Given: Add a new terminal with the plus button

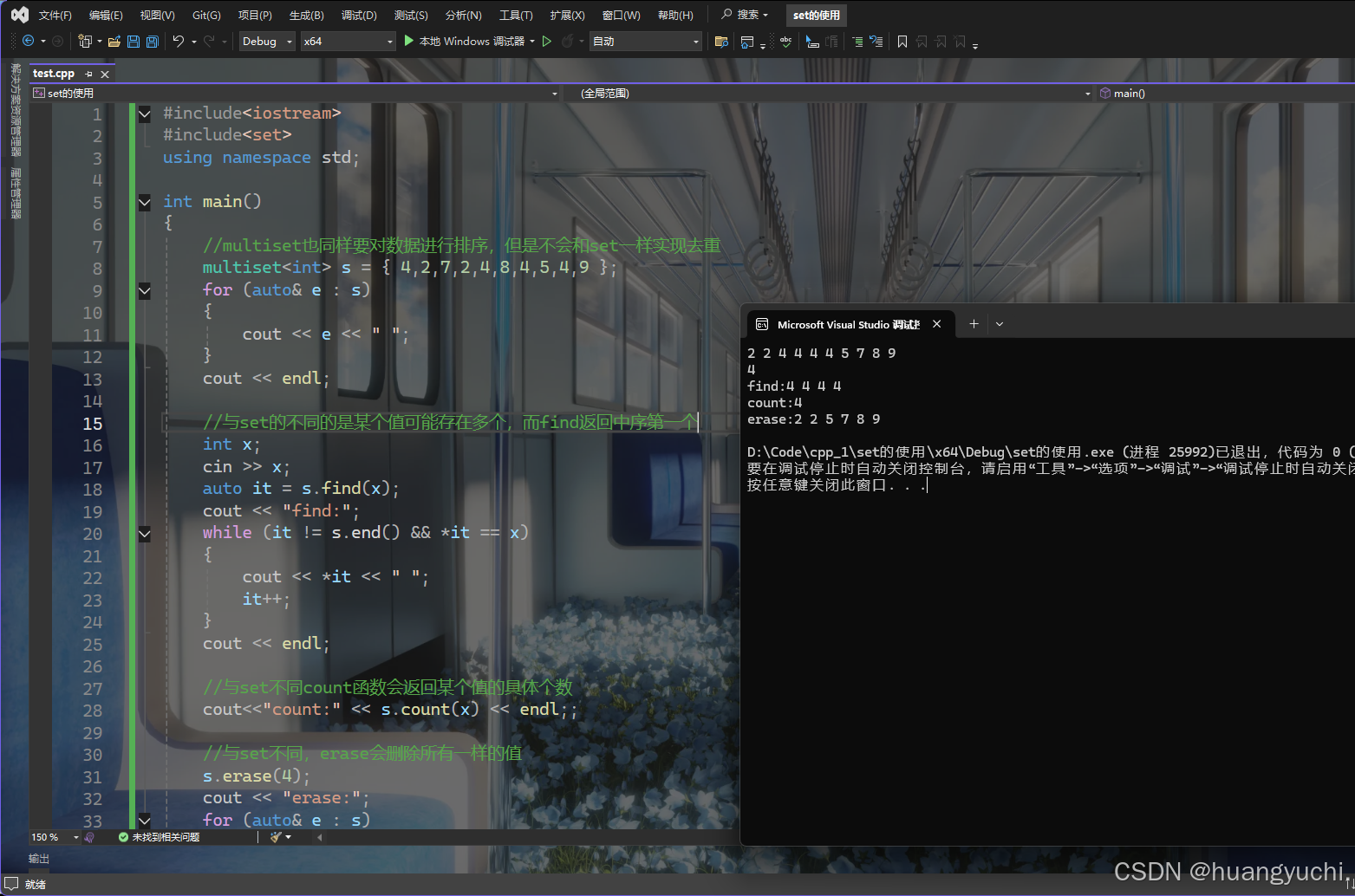Looking at the screenshot, I should [x=973, y=323].
